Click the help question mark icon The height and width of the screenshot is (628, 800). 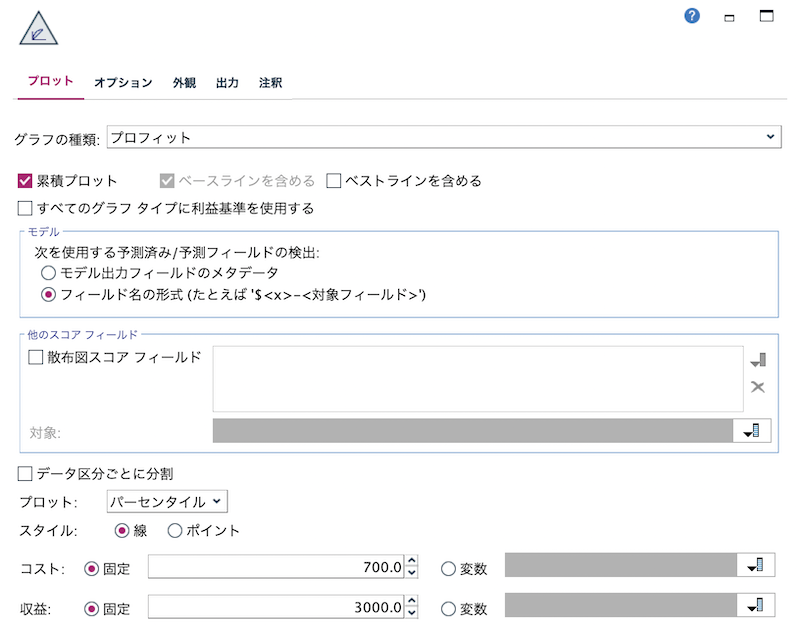(x=690, y=16)
